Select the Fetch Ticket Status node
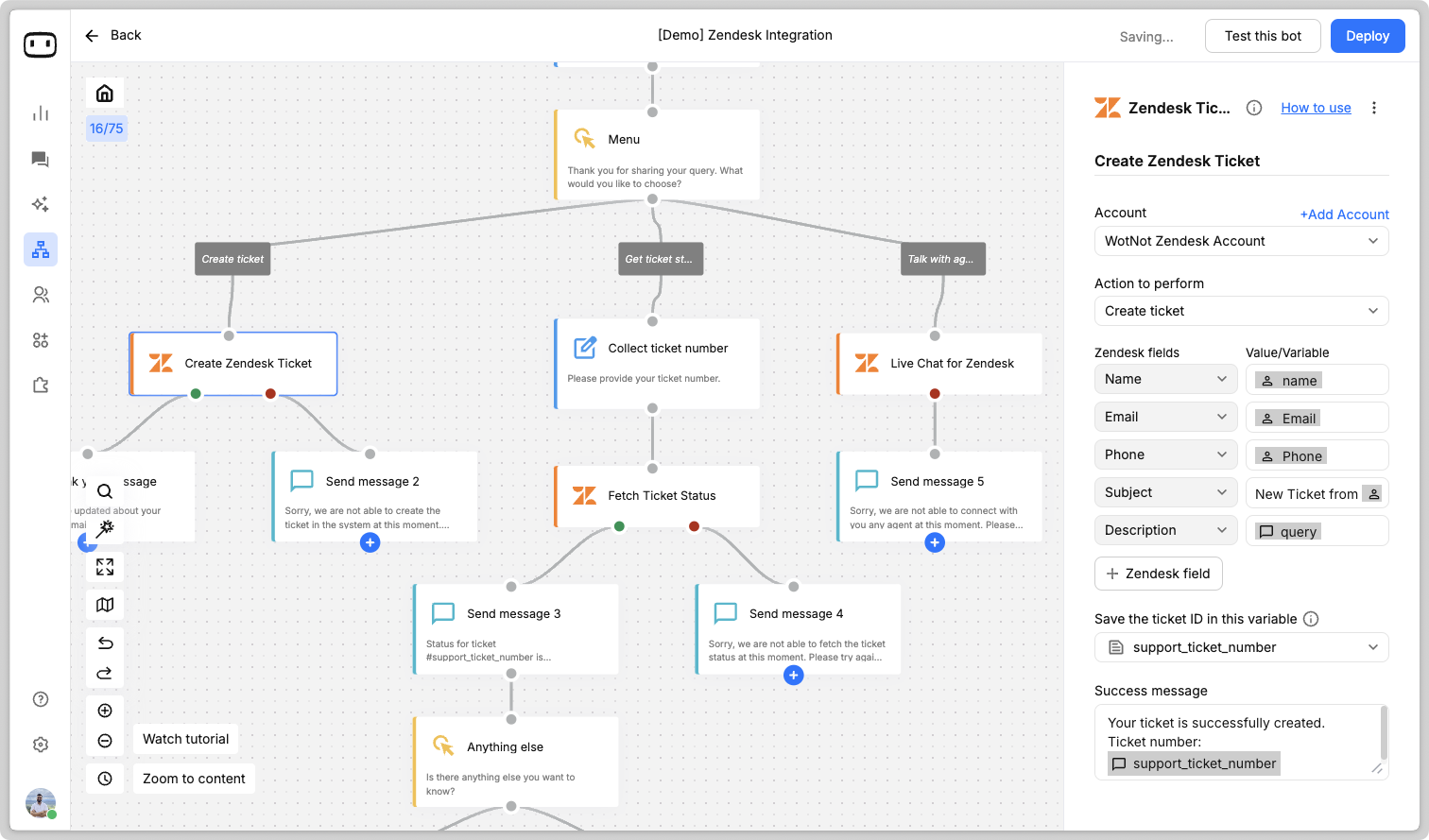Screen dimensions: 1429x840 point(657,496)
